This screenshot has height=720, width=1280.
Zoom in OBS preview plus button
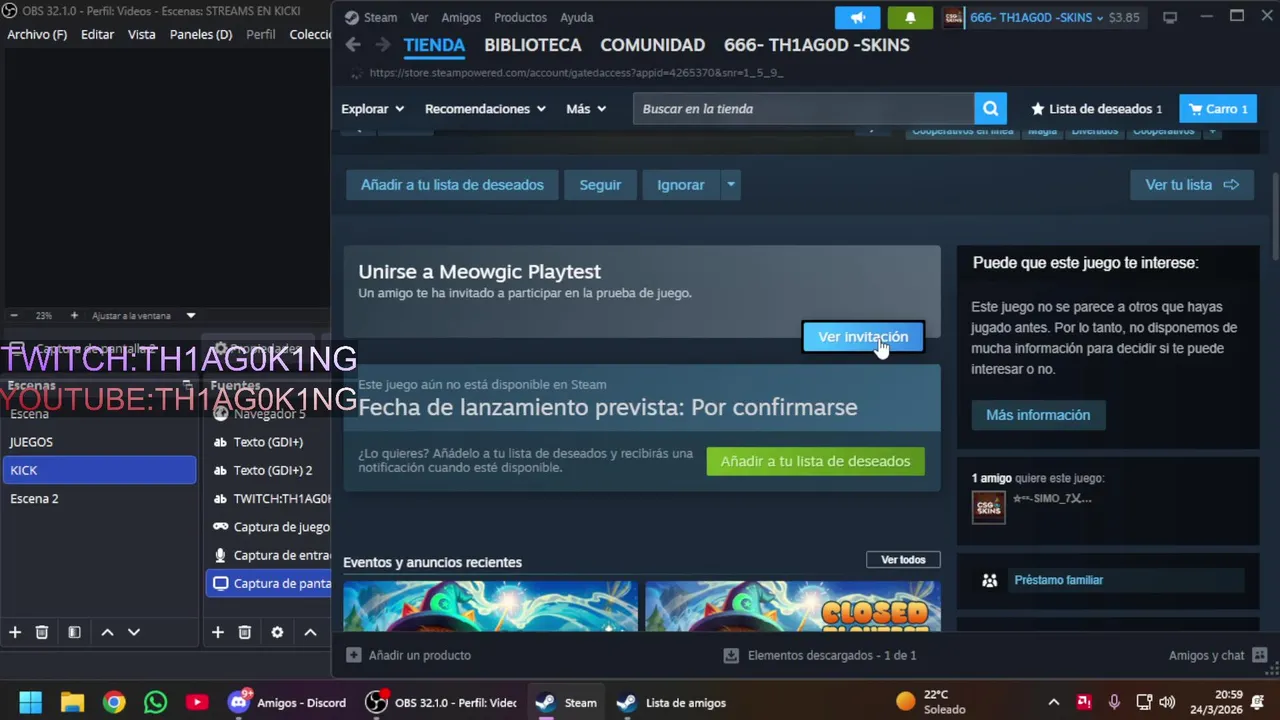pos(74,315)
